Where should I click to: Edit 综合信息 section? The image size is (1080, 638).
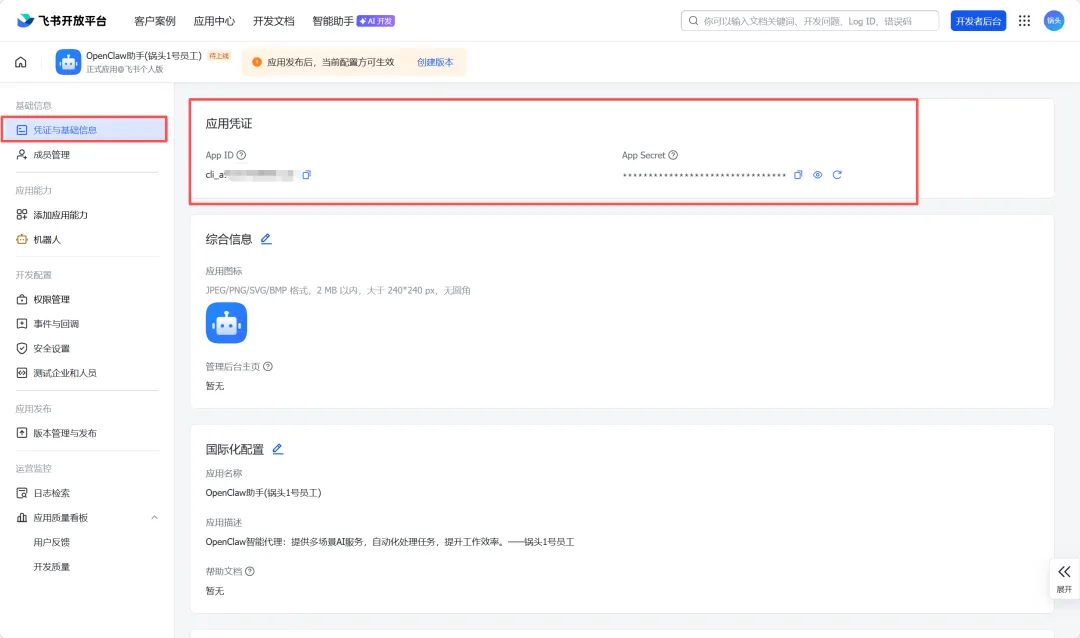point(266,239)
